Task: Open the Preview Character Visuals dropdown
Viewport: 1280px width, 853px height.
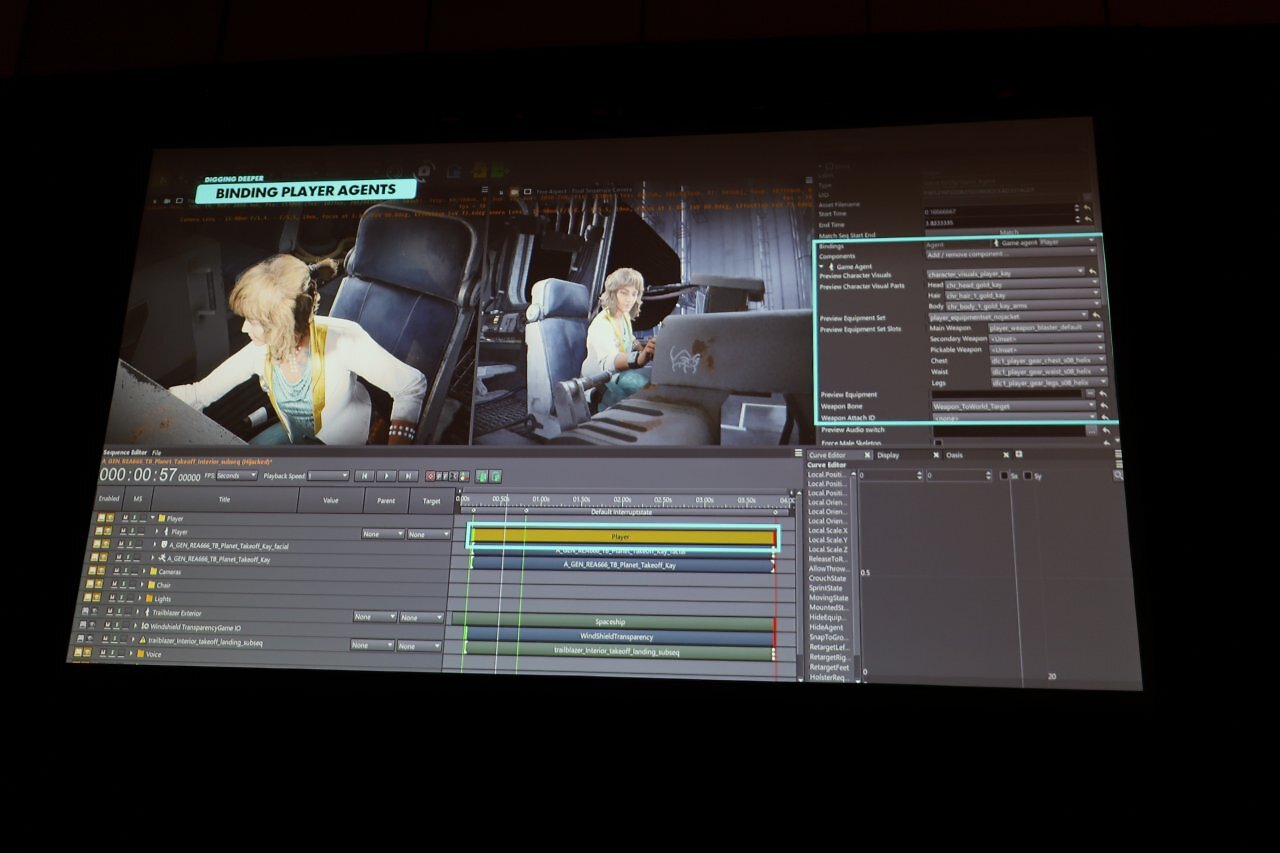Action: pos(1006,272)
